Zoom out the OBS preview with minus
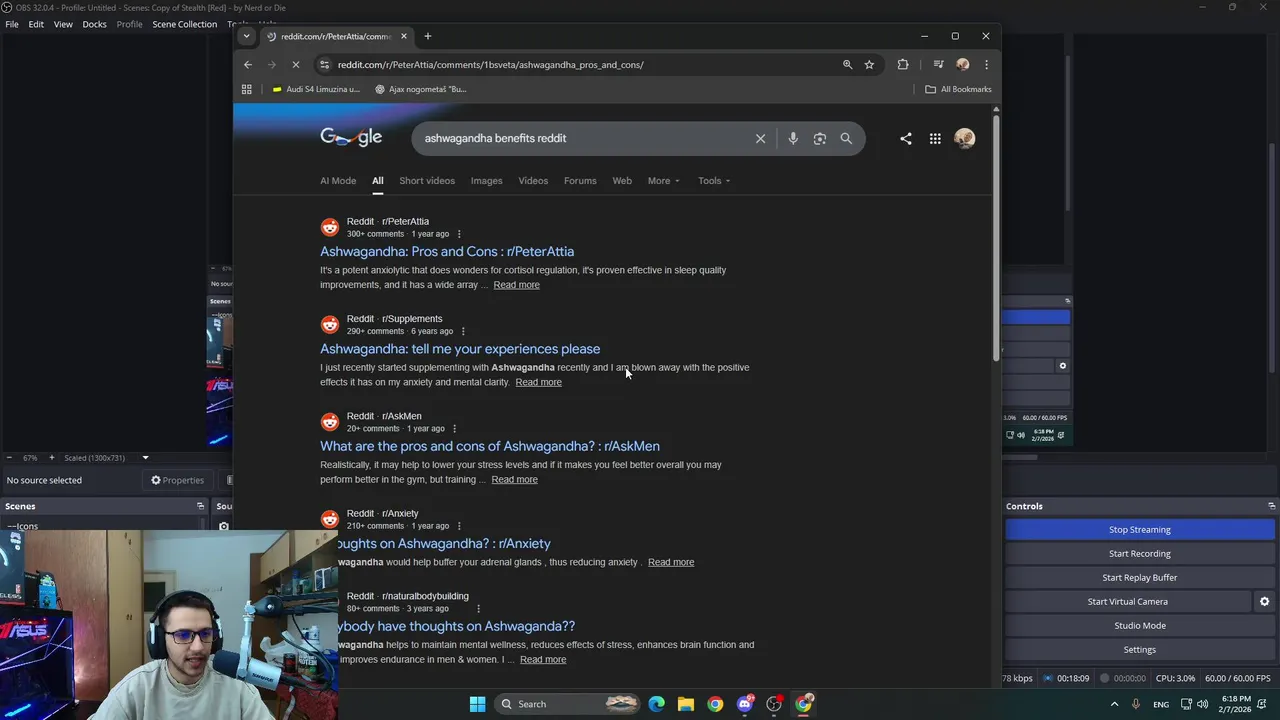The image size is (1280, 720). pos(9,458)
